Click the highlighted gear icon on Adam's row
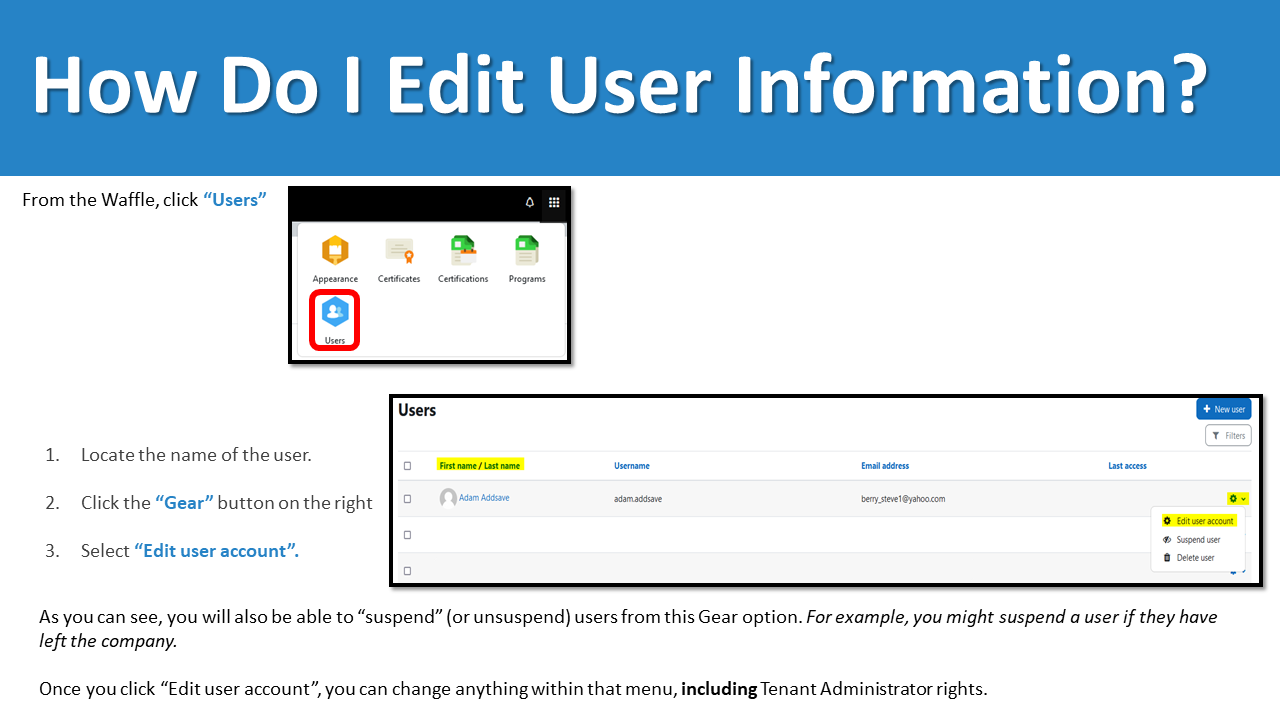Viewport: 1280px width, 720px height. tap(1233, 498)
